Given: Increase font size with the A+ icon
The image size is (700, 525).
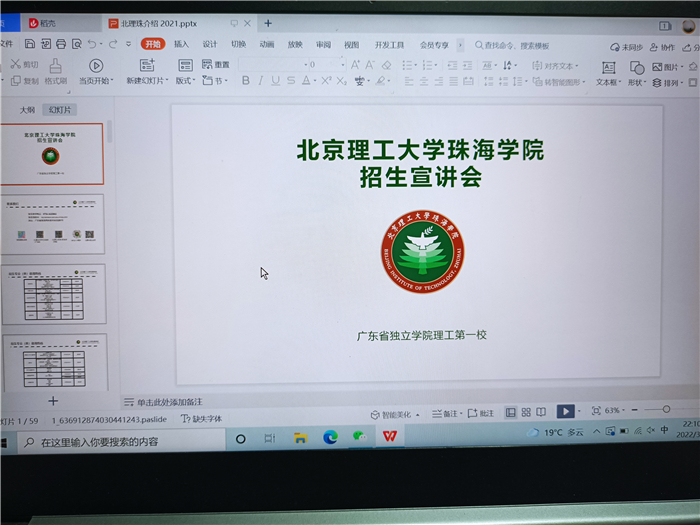Looking at the screenshot, I should (x=355, y=65).
